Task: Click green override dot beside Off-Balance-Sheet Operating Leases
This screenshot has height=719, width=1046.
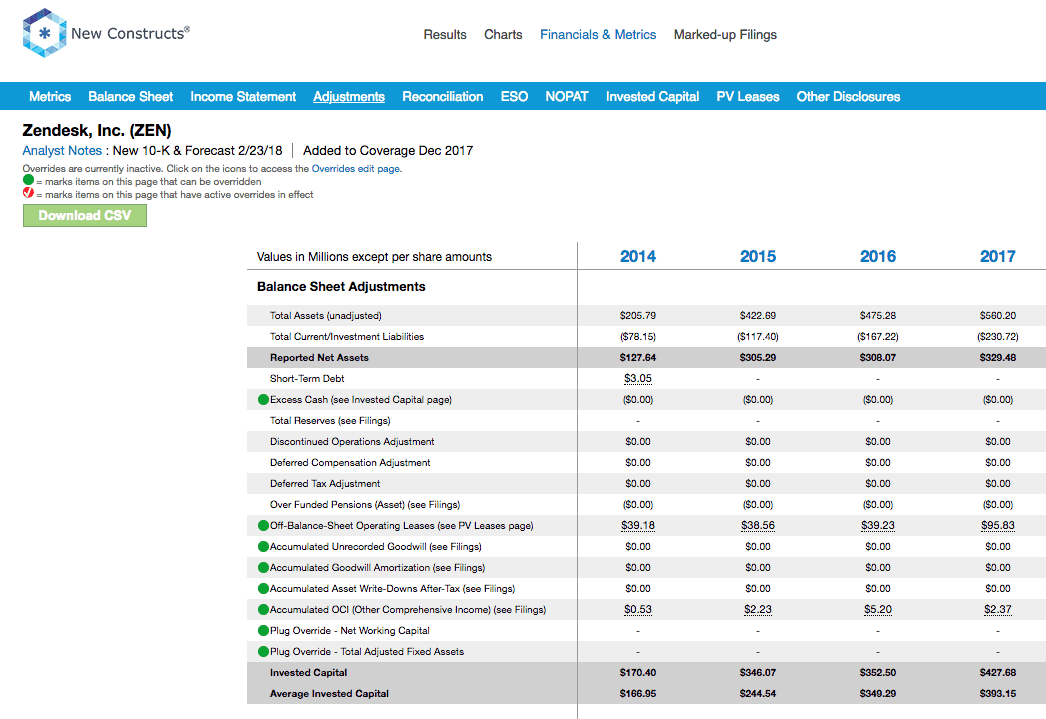Action: (x=264, y=526)
